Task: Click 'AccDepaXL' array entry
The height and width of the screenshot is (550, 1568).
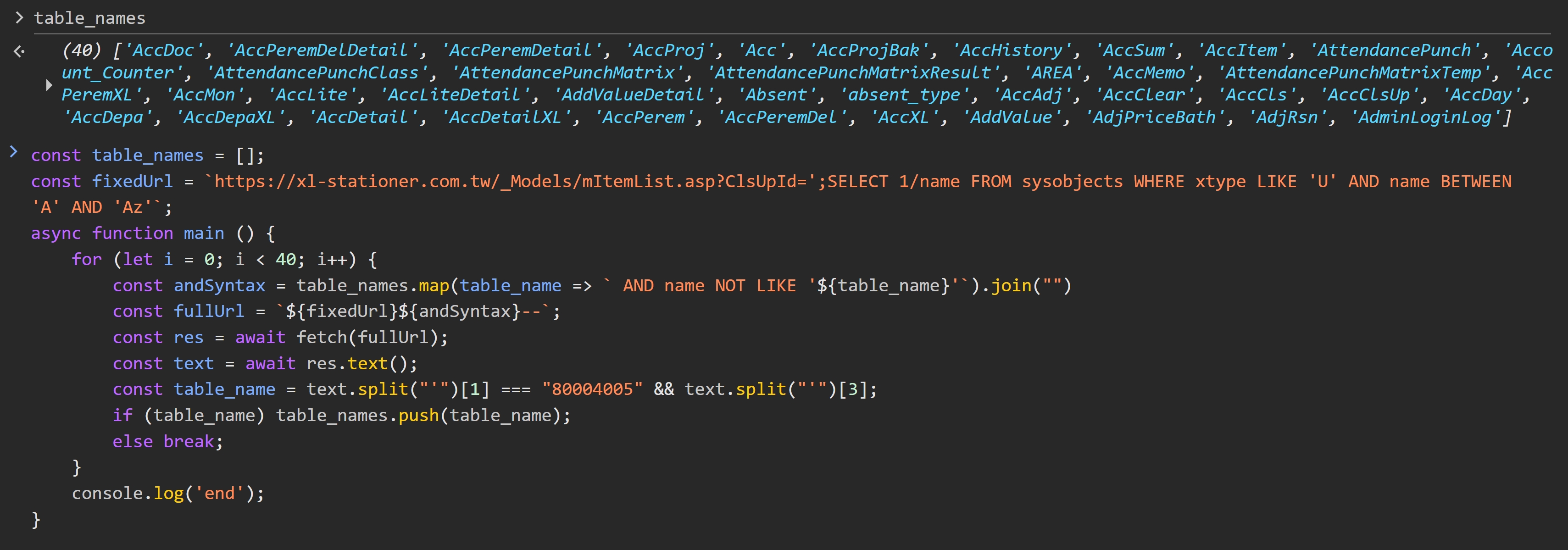Action: (230, 117)
